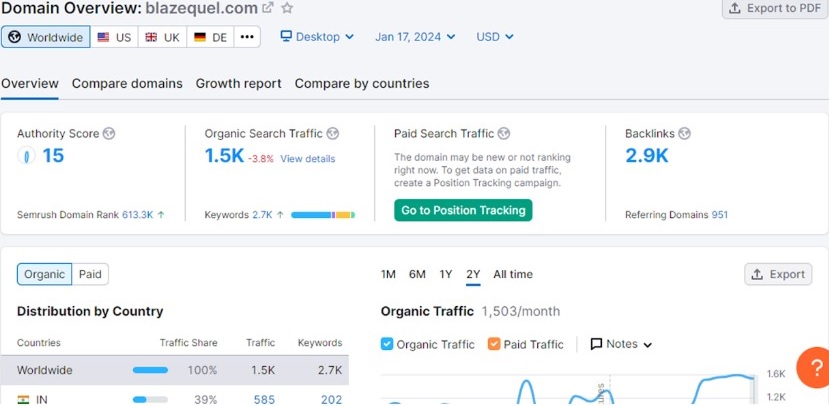The height and width of the screenshot is (406, 829).
Task: Open the Jan 17, 2024 date dropdown
Action: point(415,36)
